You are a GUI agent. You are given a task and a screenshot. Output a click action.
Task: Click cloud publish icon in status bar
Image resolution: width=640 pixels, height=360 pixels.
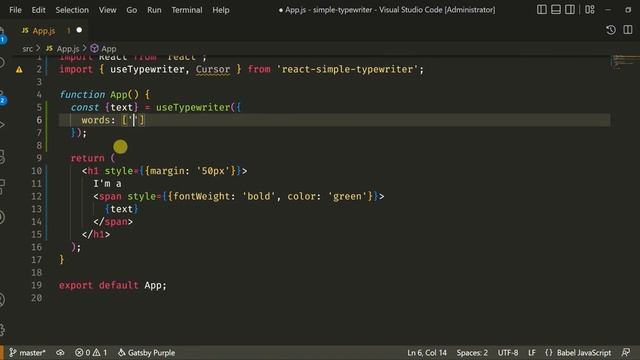[x=60, y=353]
